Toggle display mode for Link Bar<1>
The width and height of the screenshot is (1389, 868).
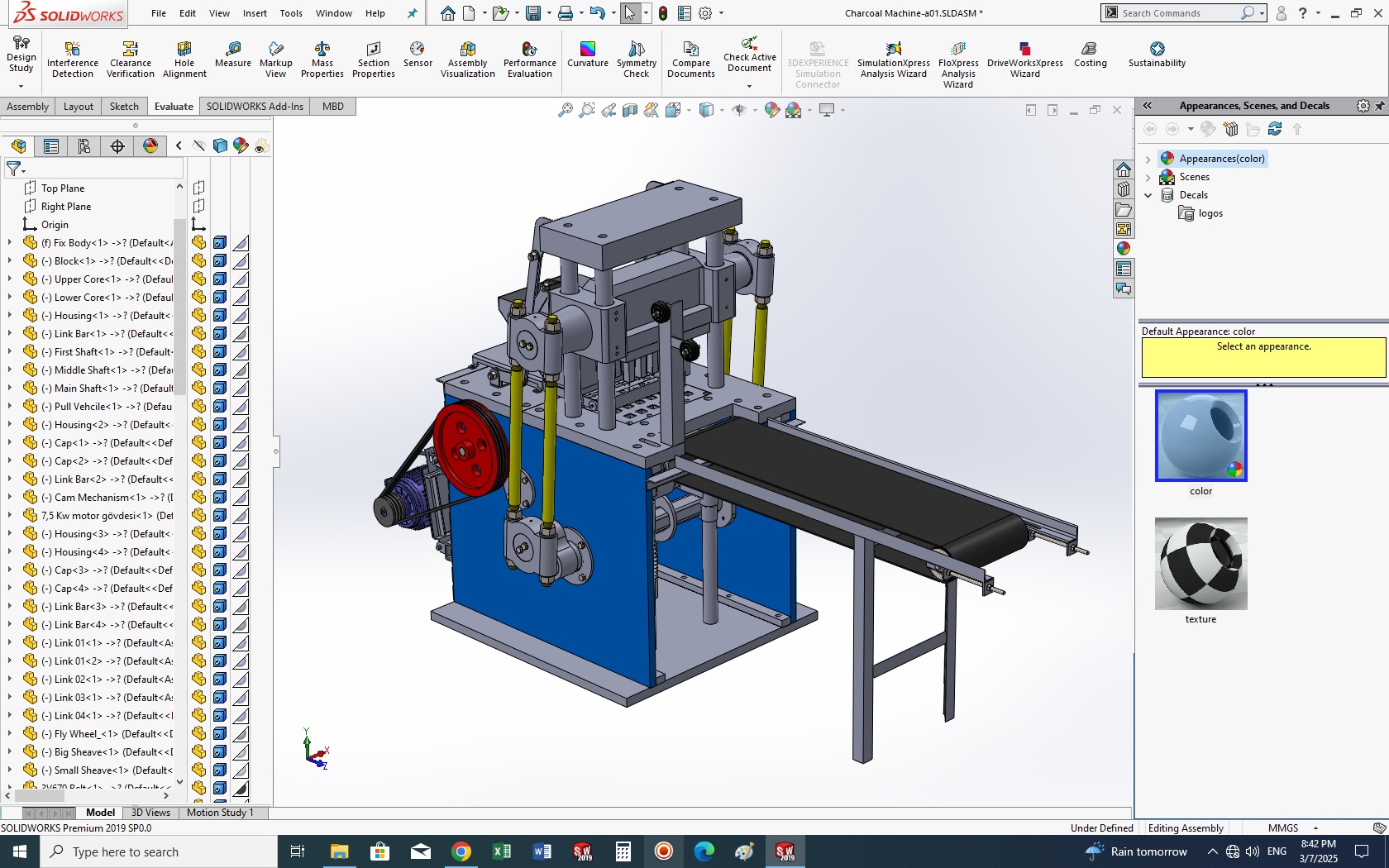click(220, 333)
